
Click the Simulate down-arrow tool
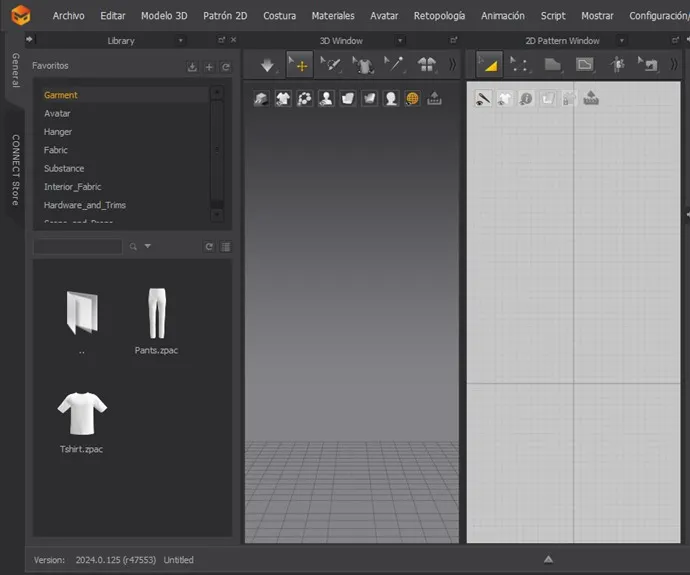267,65
